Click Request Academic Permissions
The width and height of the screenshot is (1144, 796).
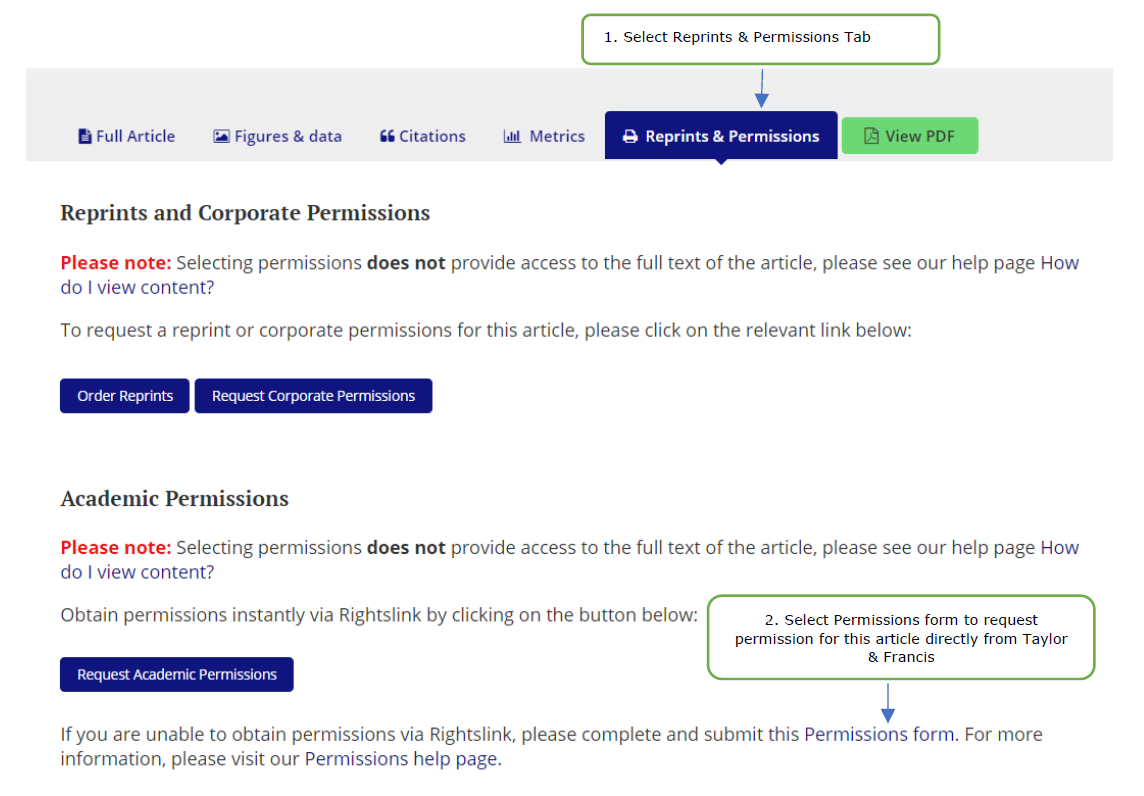(x=176, y=674)
